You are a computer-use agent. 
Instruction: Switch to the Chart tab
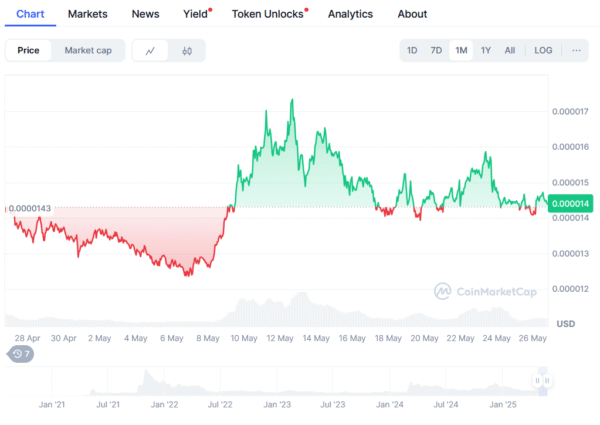coord(30,14)
